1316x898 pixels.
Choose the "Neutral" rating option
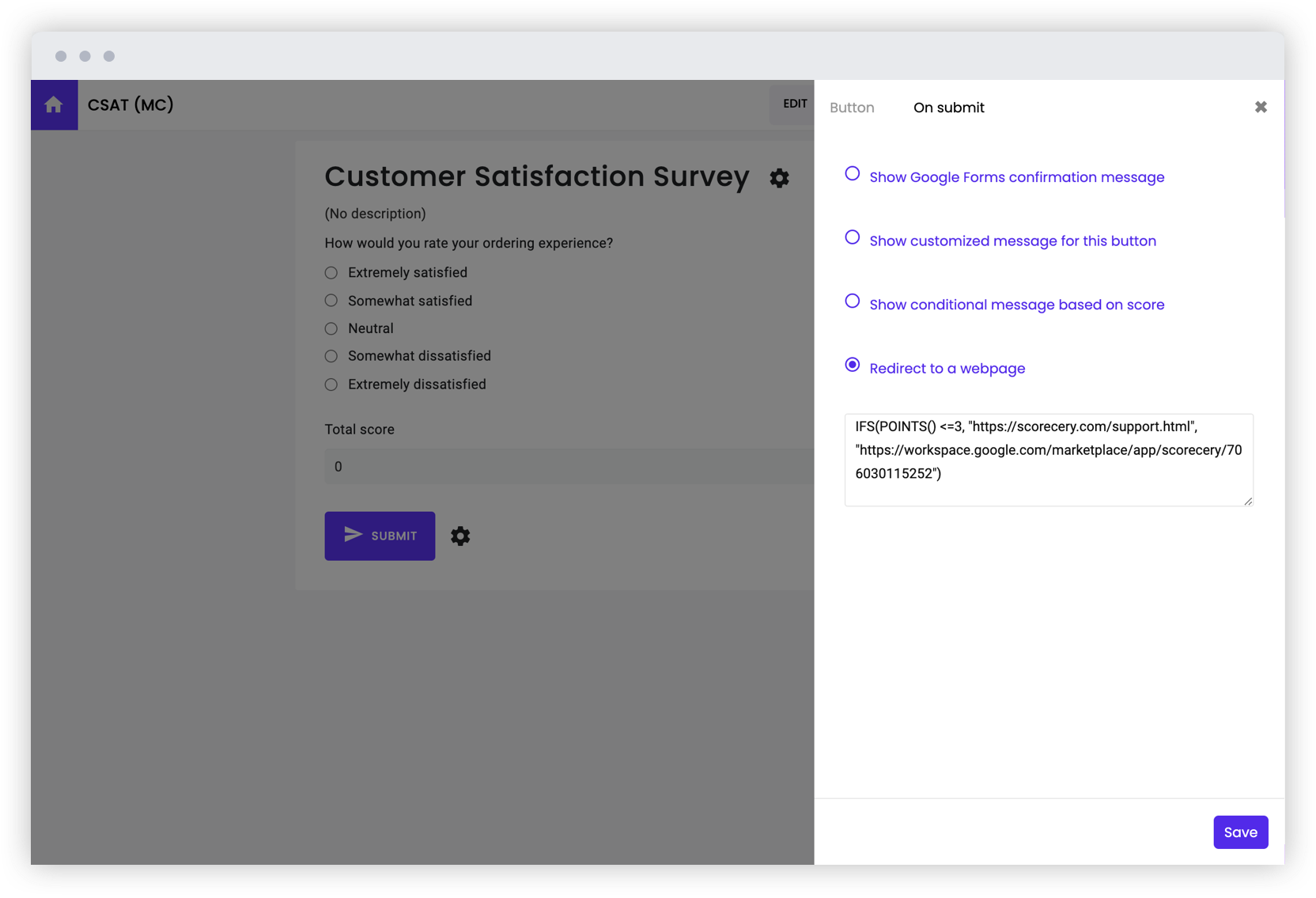(331, 328)
